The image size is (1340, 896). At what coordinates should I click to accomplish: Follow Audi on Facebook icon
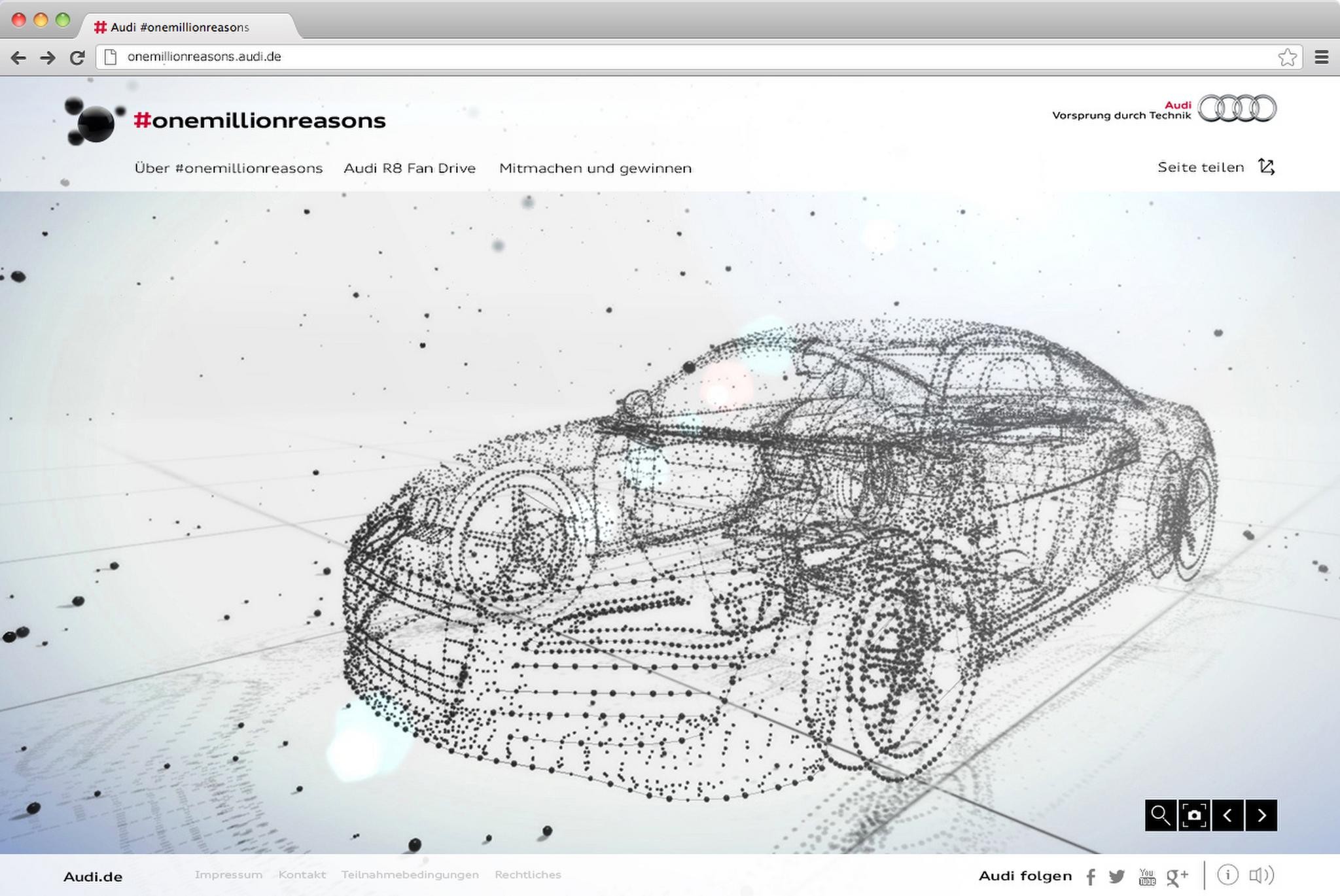(x=1091, y=877)
